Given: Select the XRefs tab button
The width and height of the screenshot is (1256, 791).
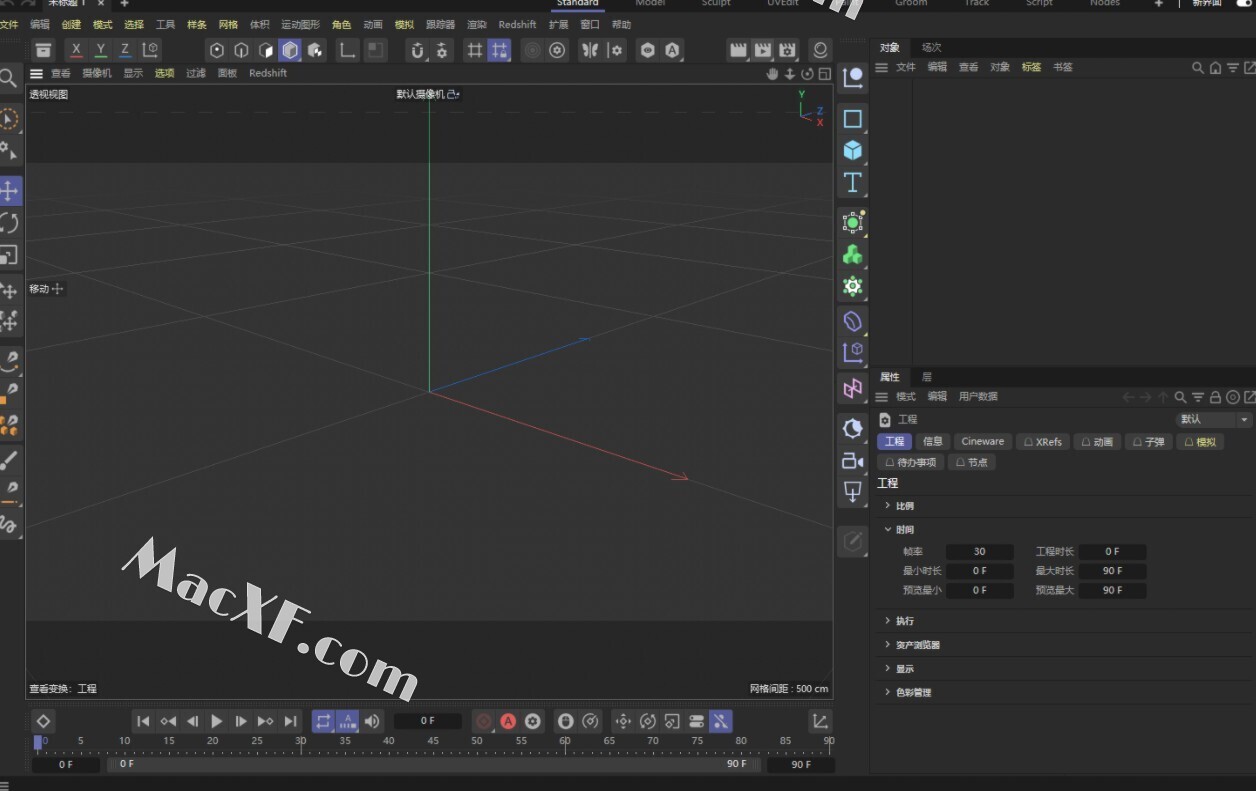Looking at the screenshot, I should tap(1043, 441).
